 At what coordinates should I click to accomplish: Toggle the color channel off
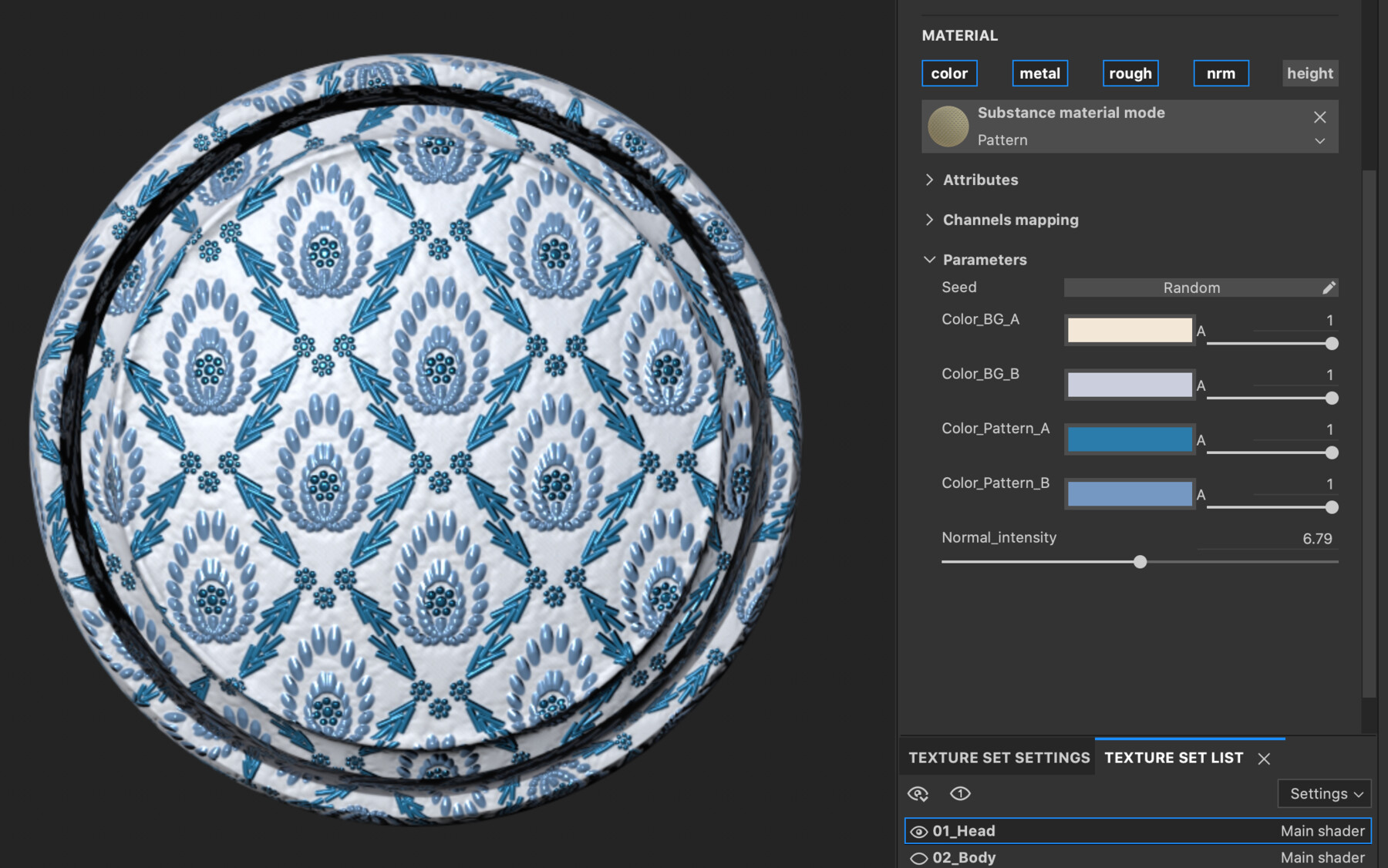coord(949,73)
